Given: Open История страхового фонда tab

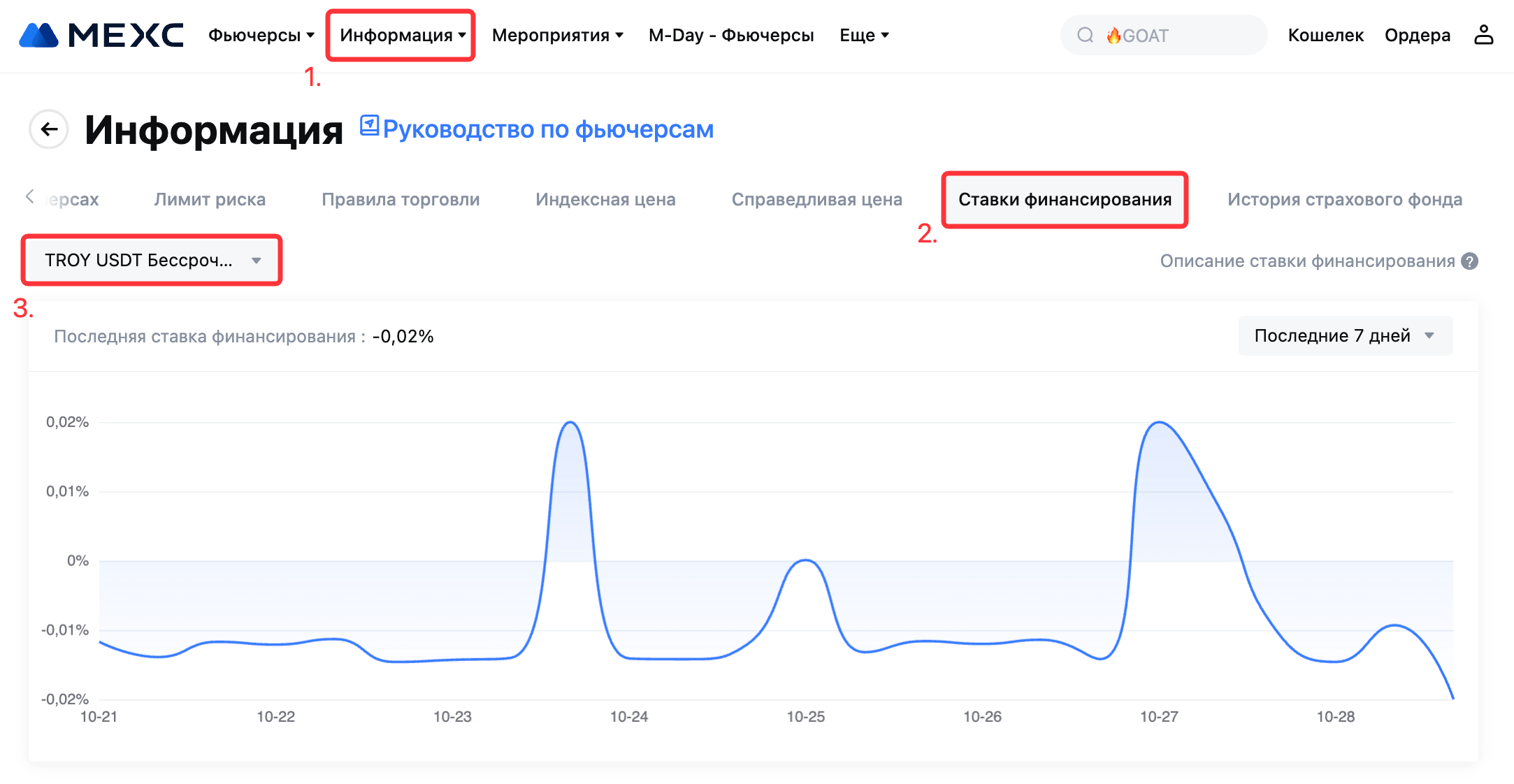Looking at the screenshot, I should click(x=1344, y=200).
